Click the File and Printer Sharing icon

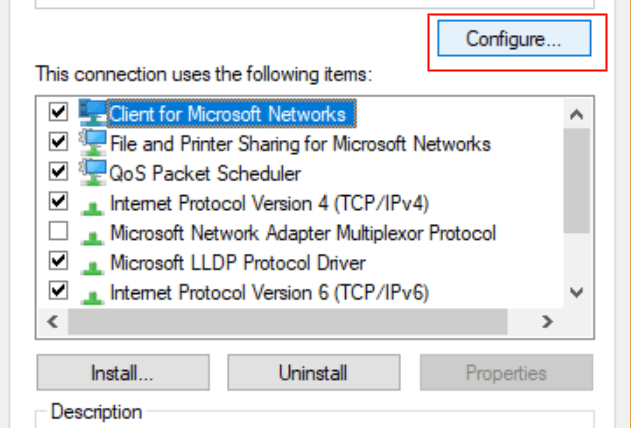pyautogui.click(x=93, y=142)
